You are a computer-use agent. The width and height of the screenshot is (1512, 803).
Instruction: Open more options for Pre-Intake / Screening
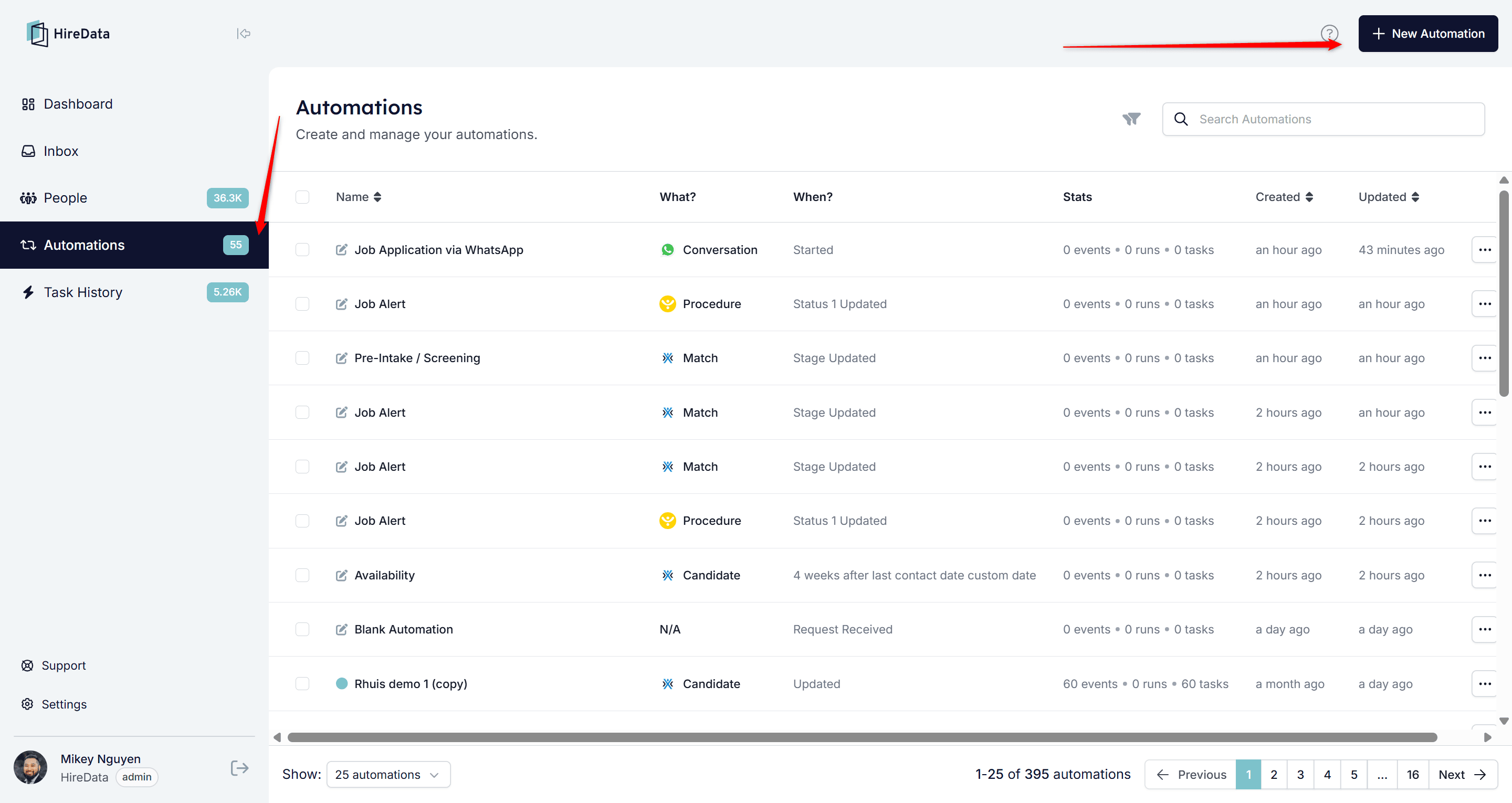[x=1484, y=358]
